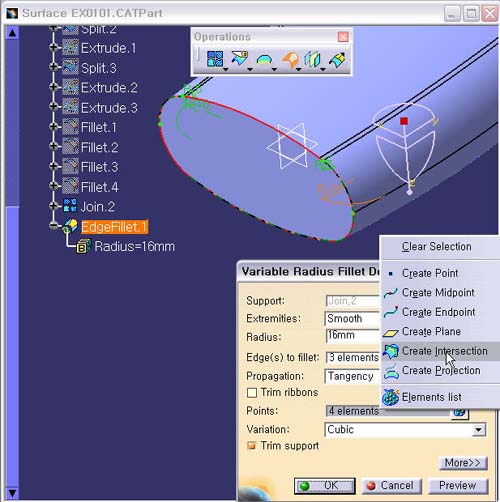The width and height of the screenshot is (500, 502).
Task: Close the Operations toolbar
Action: [343, 36]
